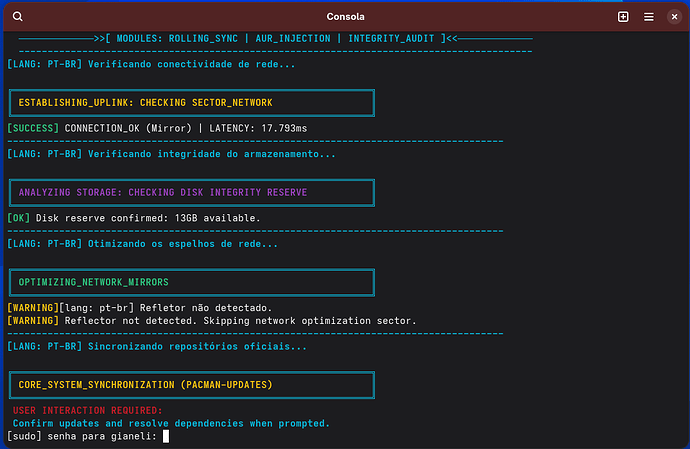Click the USER INTERACTION REQUIRED red text
This screenshot has height=449, width=690.
pos(88,411)
